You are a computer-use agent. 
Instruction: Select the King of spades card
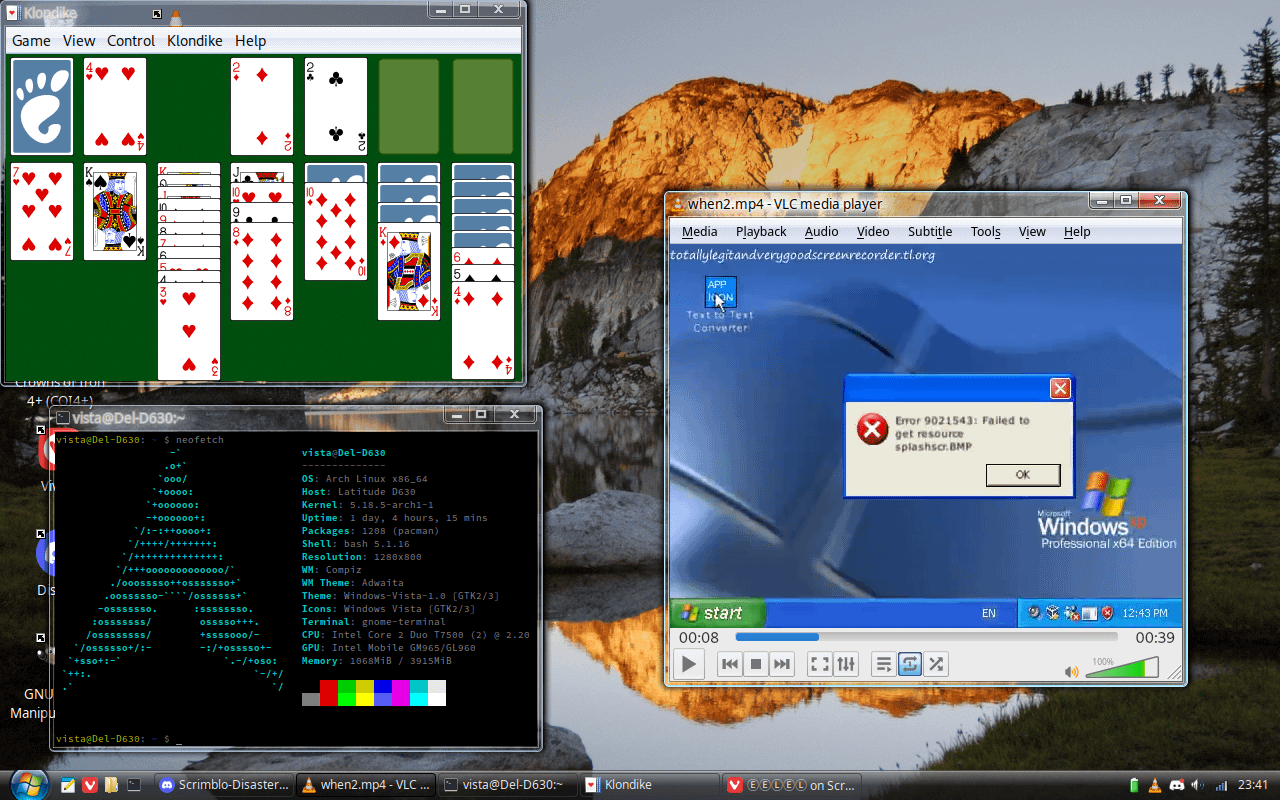click(115, 211)
